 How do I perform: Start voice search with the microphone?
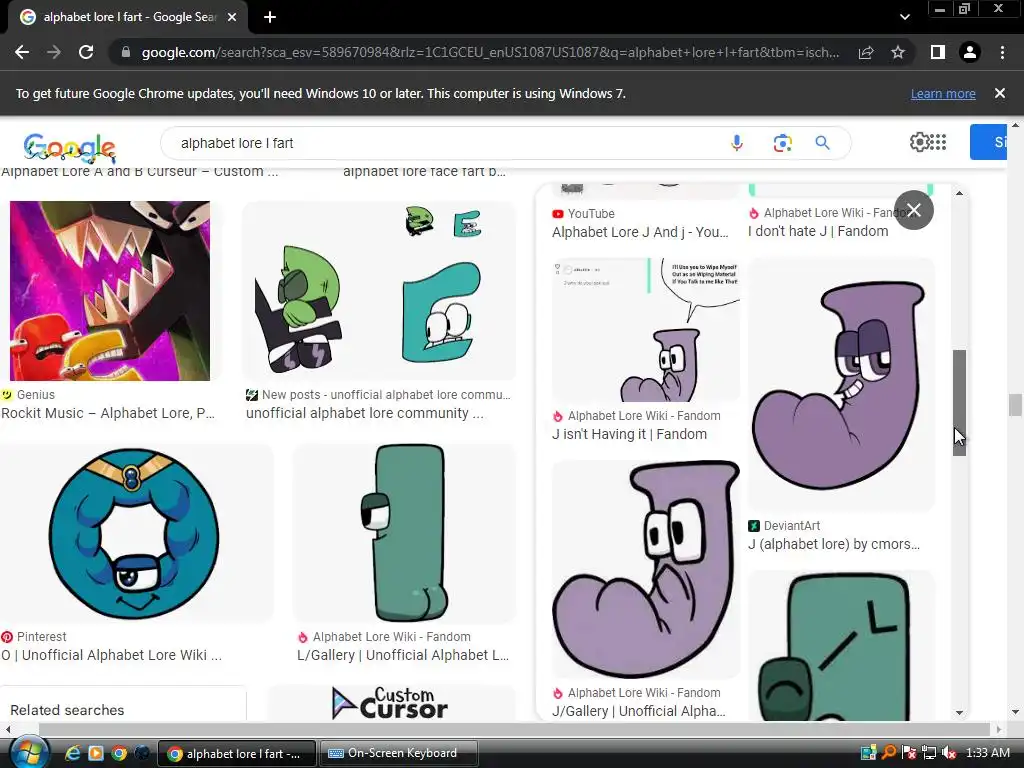(x=737, y=143)
